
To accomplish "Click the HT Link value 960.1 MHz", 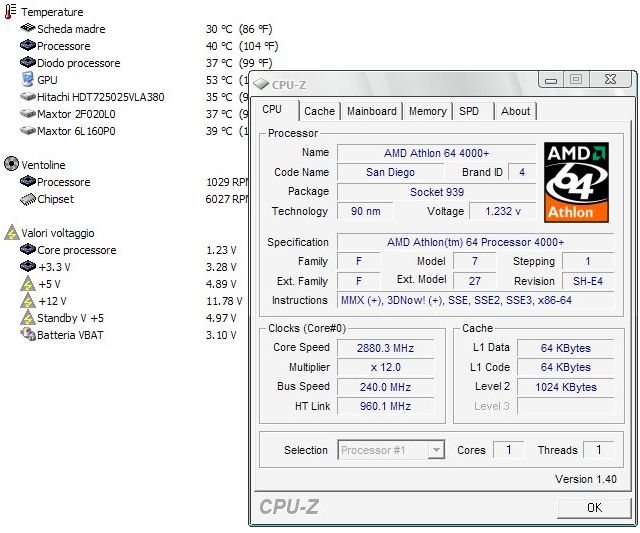I will click(385, 406).
